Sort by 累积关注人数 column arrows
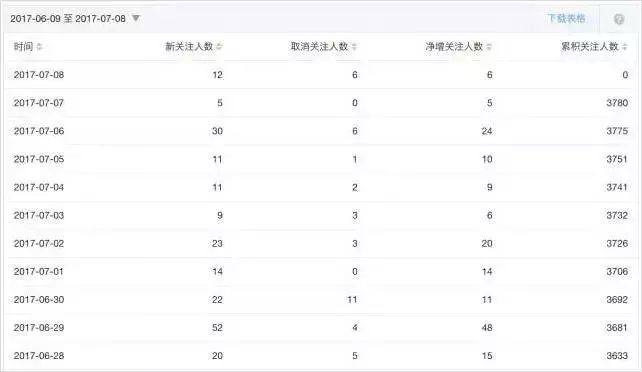 tap(624, 47)
